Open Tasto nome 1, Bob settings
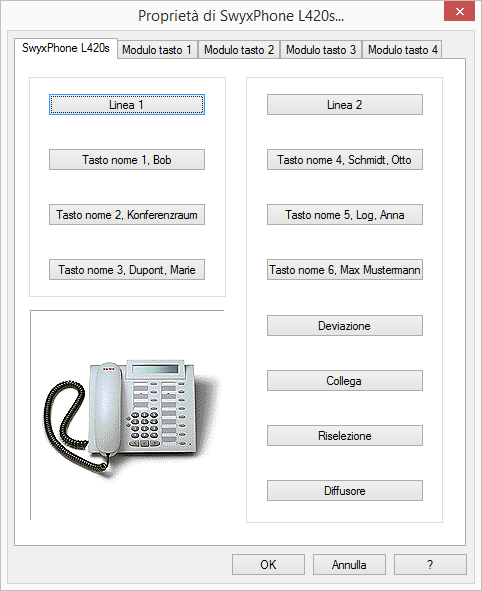Screen dimensions: 482x591 point(127,159)
